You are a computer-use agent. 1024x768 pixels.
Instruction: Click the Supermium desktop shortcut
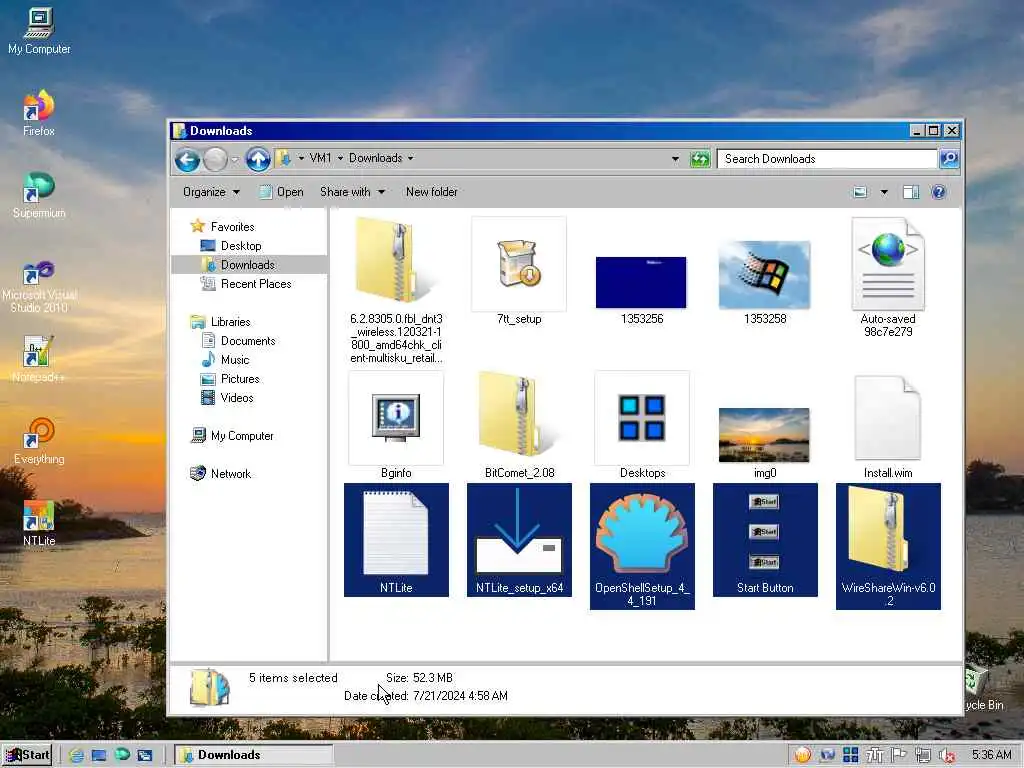coord(39,195)
